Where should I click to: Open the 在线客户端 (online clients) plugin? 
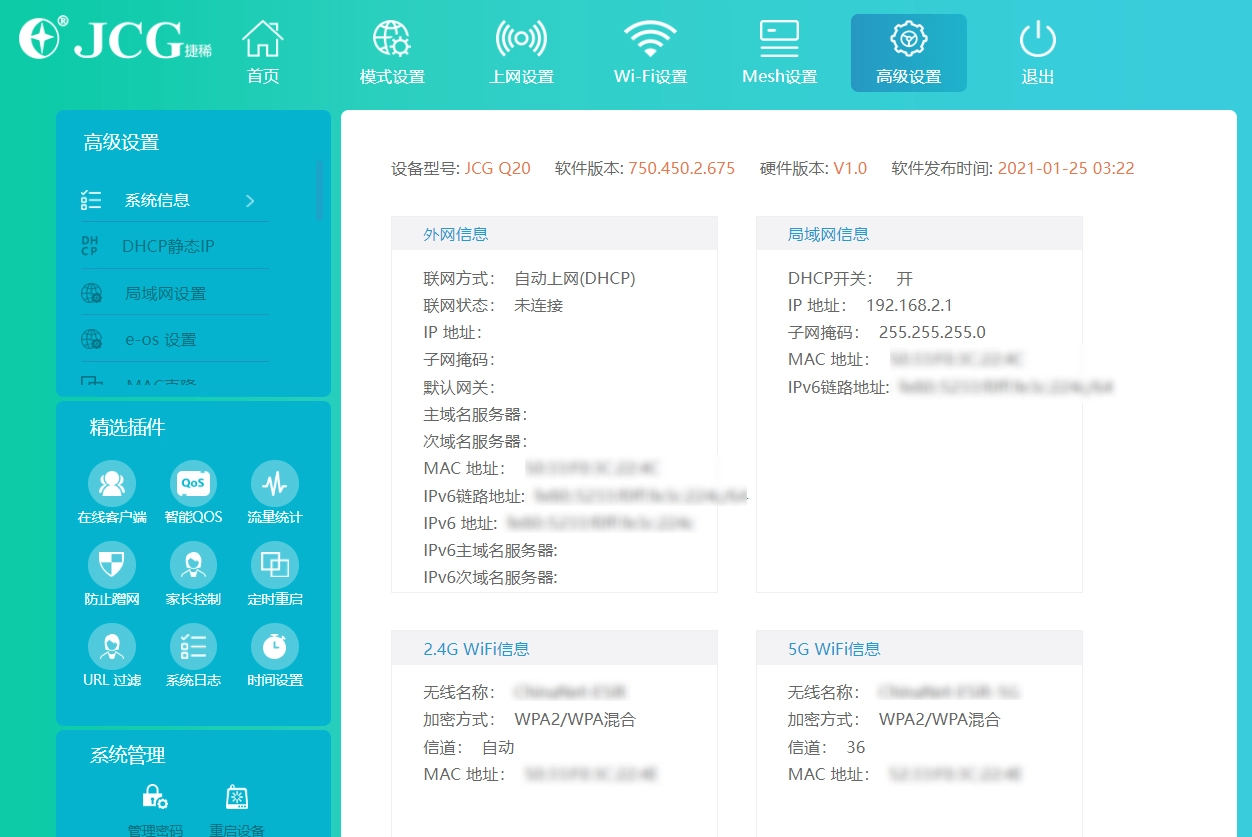coord(112,492)
